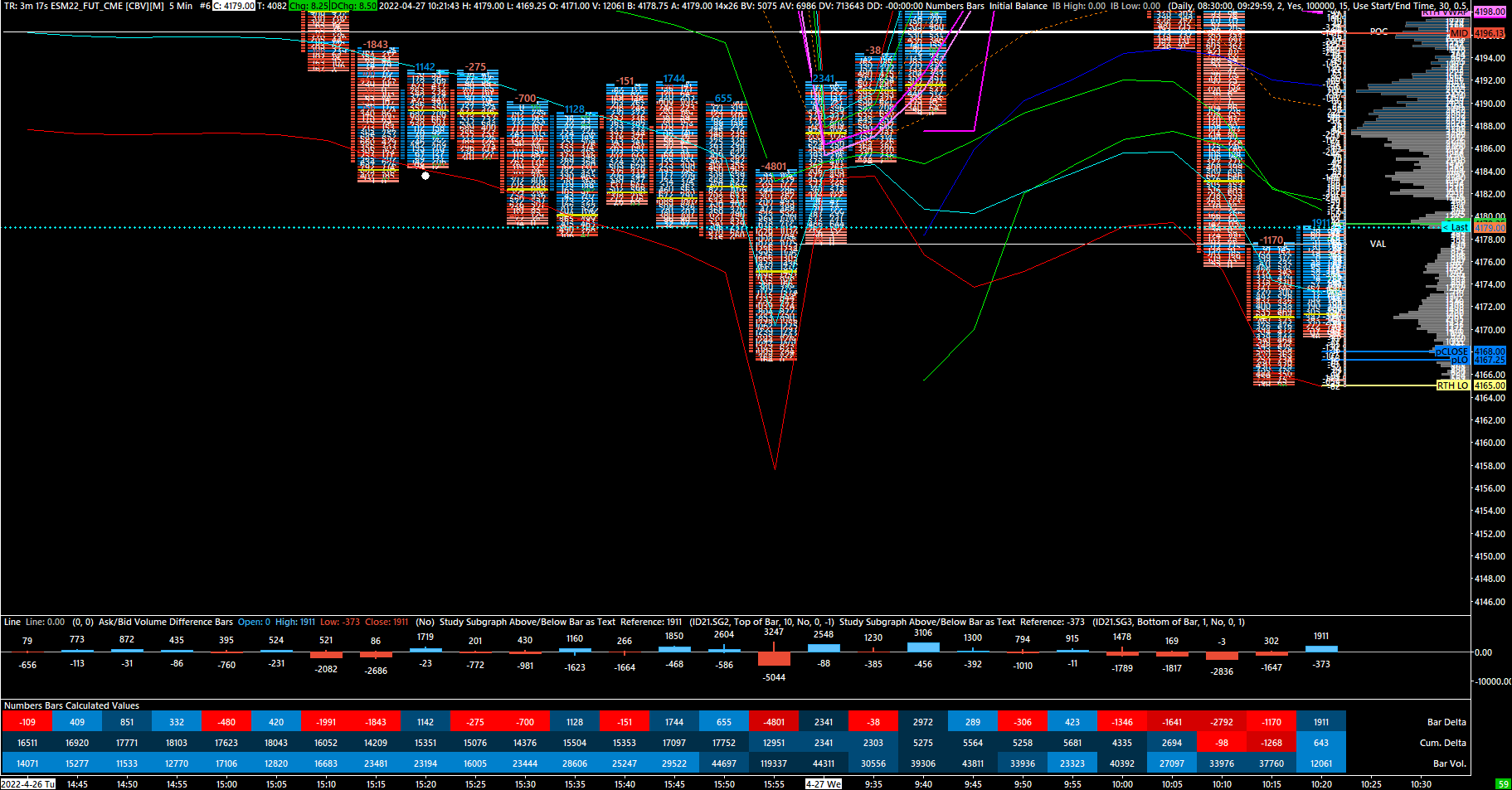Select the Bar Vol. table cell showing 12061
Viewport: 1512px width, 790px height.
click(1321, 763)
